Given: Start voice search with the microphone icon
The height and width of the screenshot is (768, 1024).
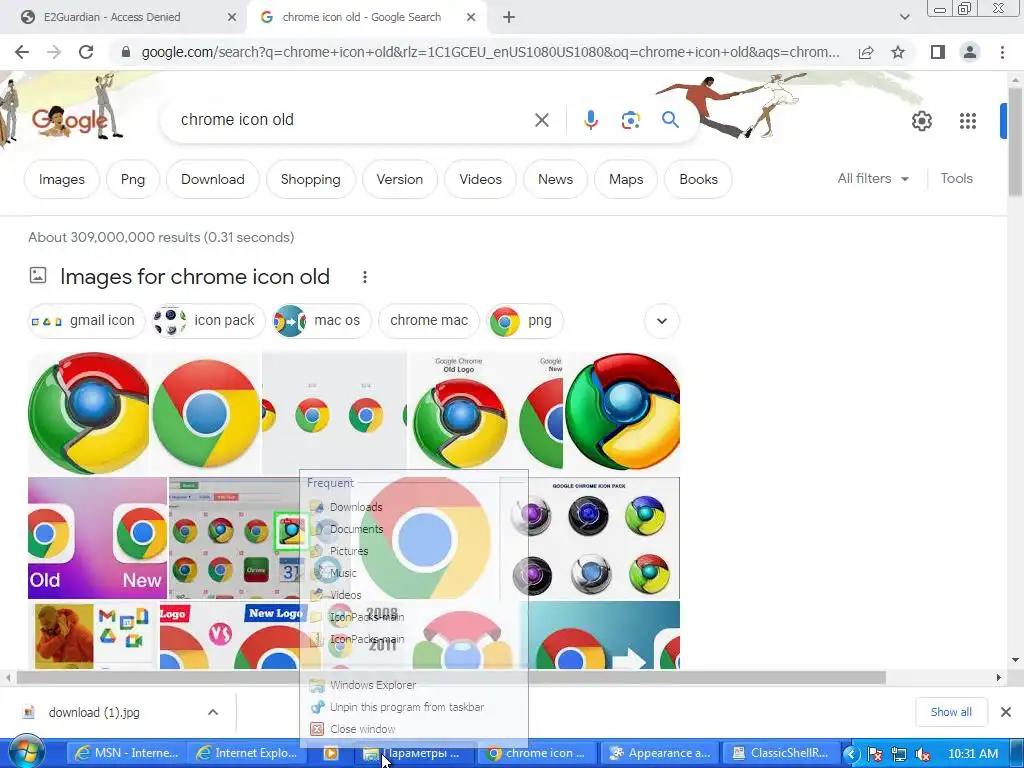Looking at the screenshot, I should click(x=590, y=120).
